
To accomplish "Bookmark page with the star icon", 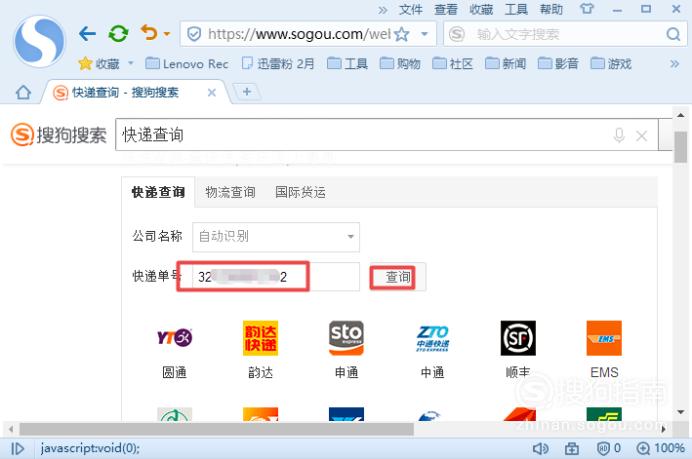I will (402, 34).
